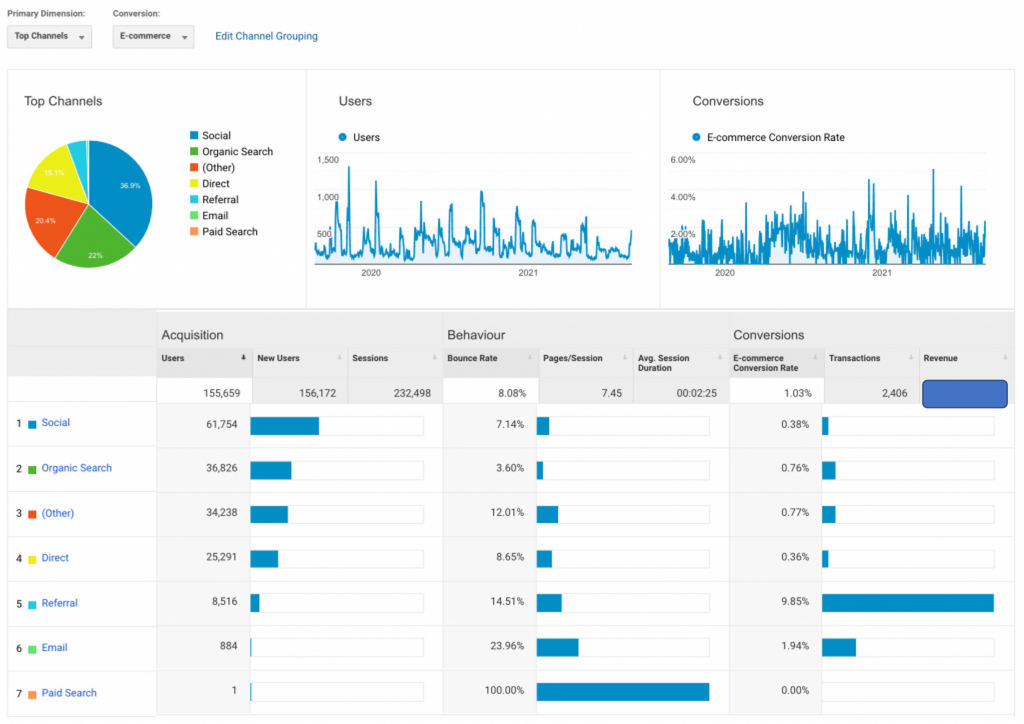Open the Social channel row link
Viewport: 1024px width, 724px height.
point(56,423)
